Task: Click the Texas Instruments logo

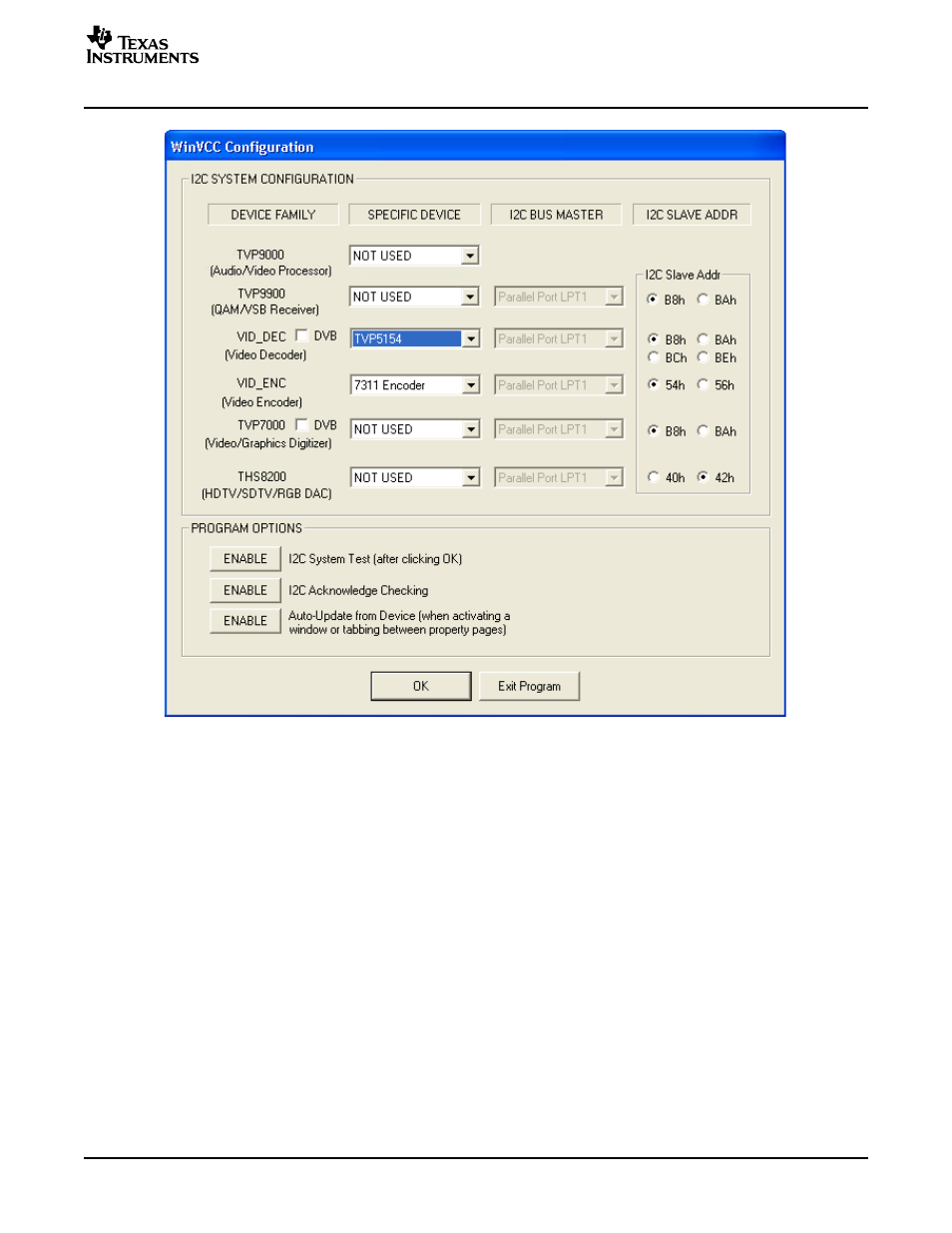Action: [x=143, y=46]
